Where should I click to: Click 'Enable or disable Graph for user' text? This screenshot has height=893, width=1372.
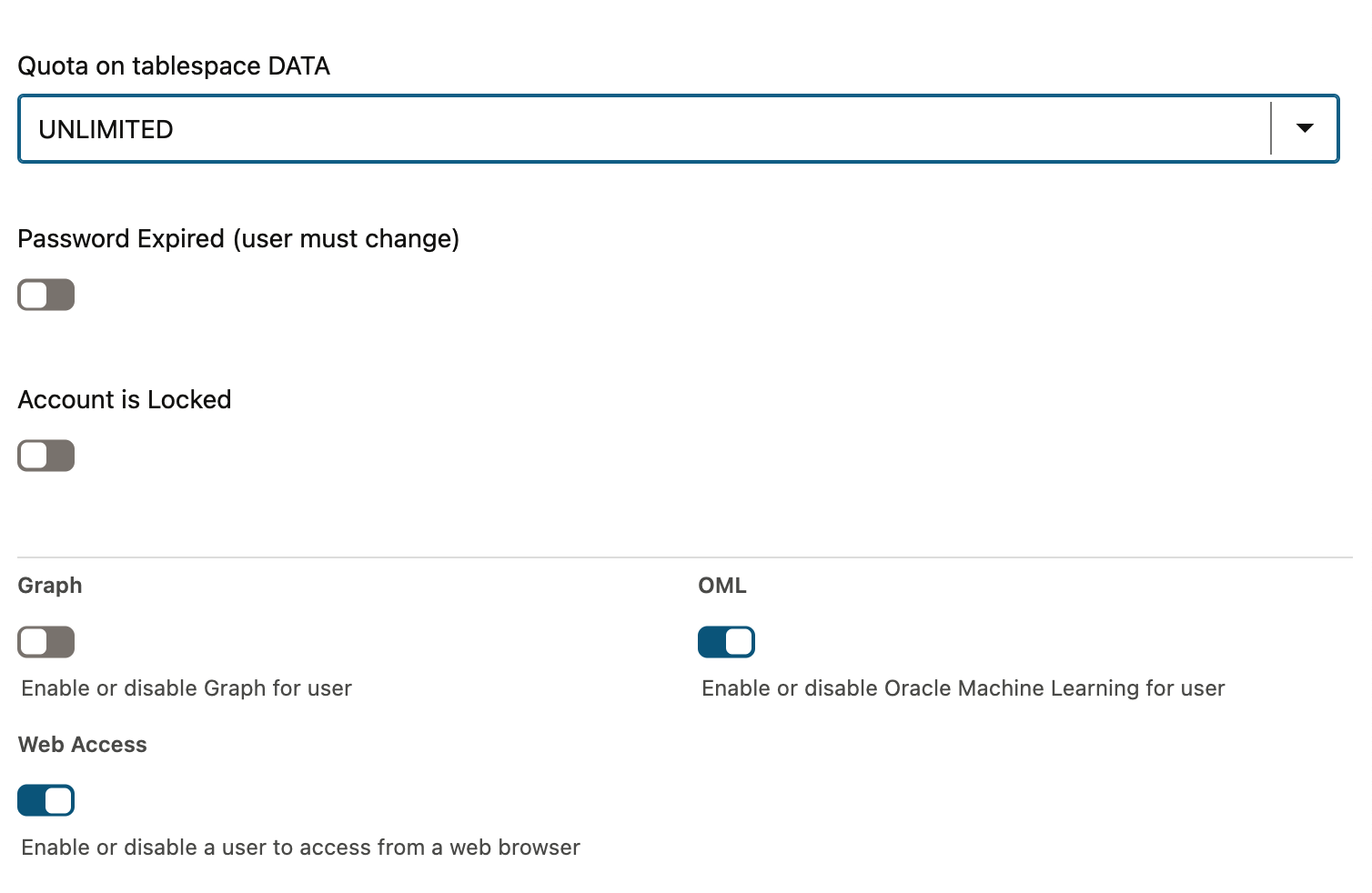[187, 688]
